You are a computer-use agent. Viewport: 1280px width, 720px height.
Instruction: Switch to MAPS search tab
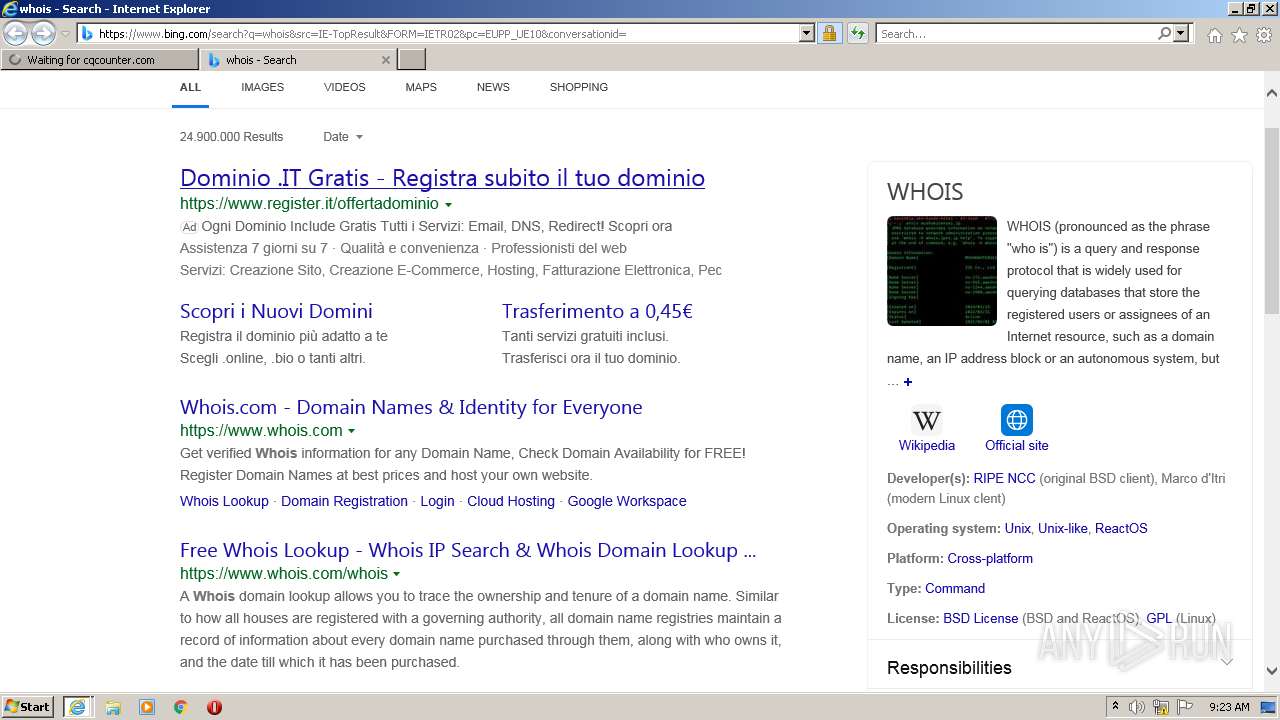click(x=421, y=87)
